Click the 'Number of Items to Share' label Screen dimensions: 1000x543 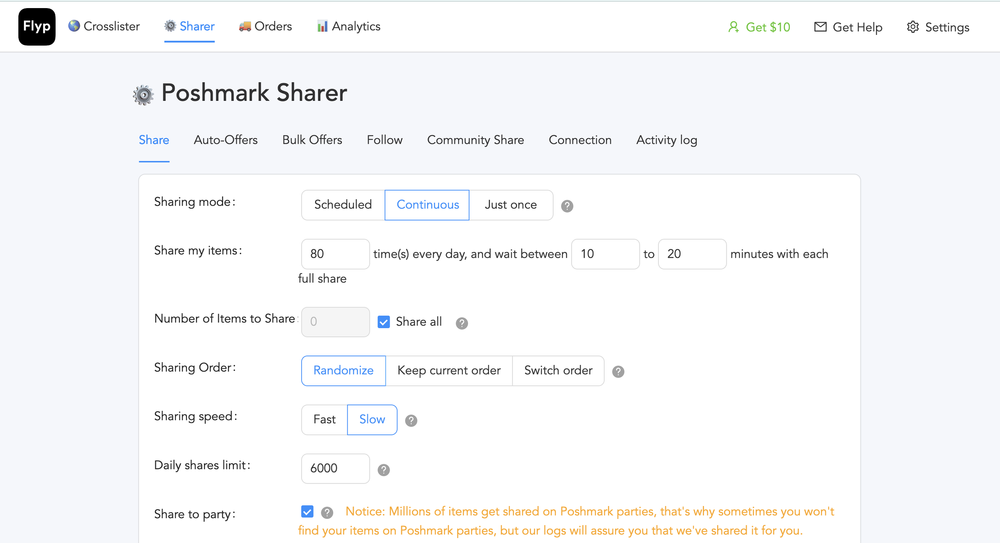pyautogui.click(x=224, y=318)
